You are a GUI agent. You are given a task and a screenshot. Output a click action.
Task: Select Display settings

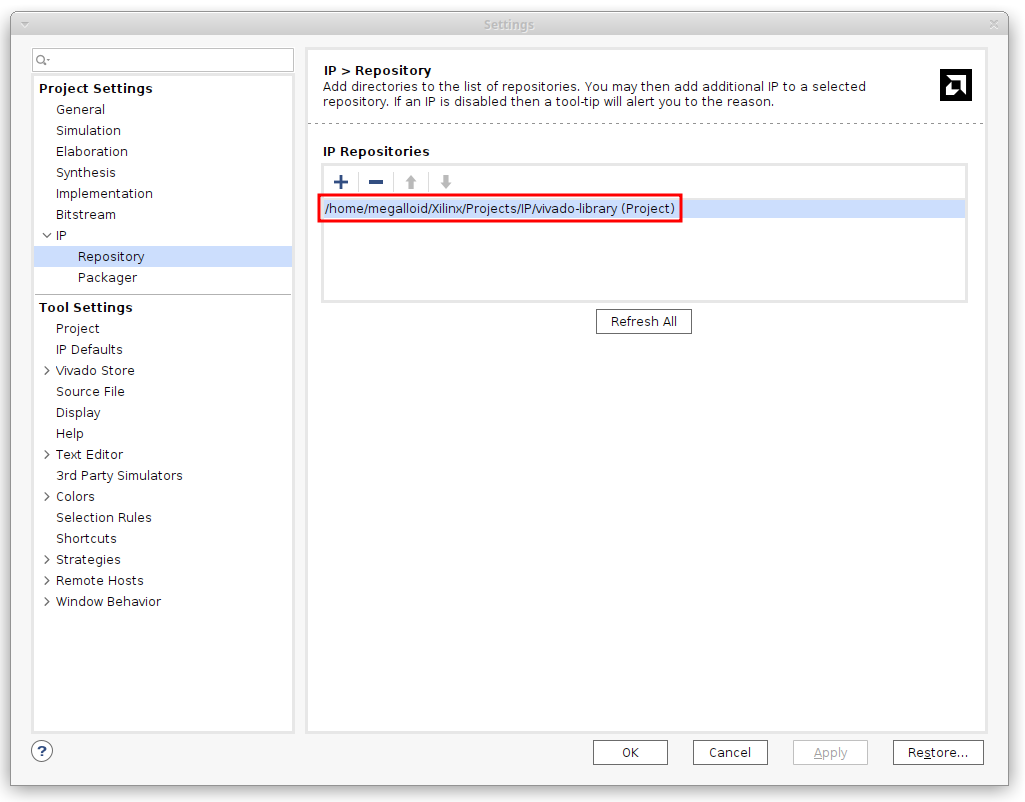[78, 412]
